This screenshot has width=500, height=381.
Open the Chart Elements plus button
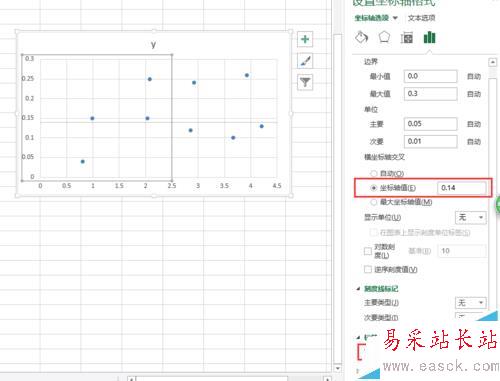[305, 39]
